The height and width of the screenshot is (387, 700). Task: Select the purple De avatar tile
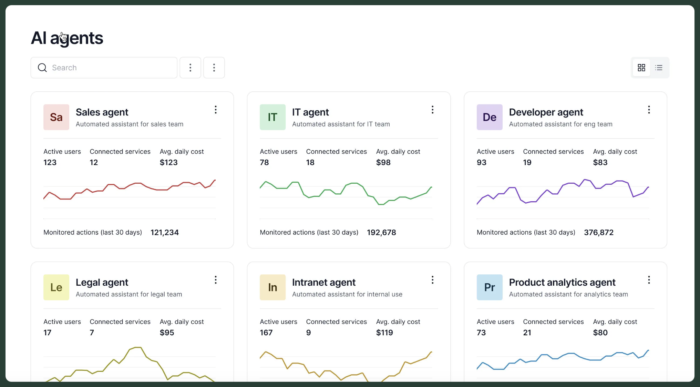point(489,117)
